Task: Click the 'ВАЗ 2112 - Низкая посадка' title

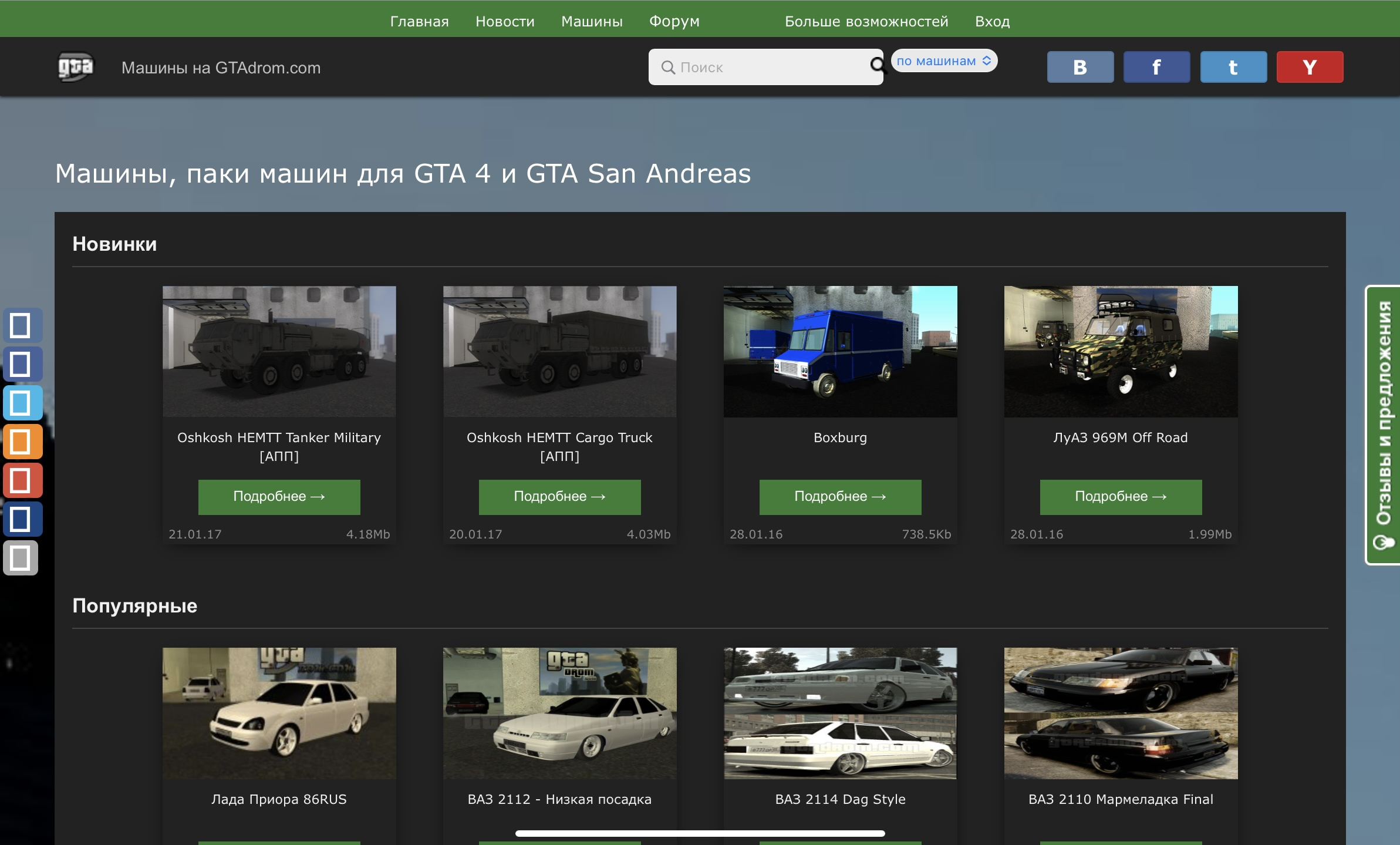Action: [559, 799]
